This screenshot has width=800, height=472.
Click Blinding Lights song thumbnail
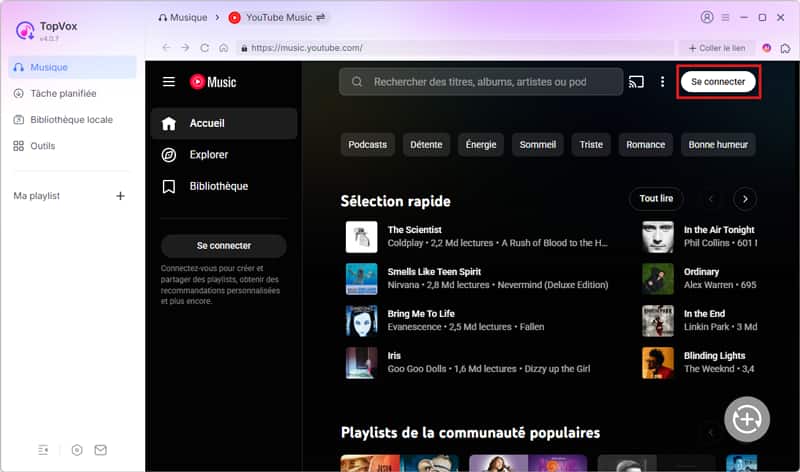658,362
